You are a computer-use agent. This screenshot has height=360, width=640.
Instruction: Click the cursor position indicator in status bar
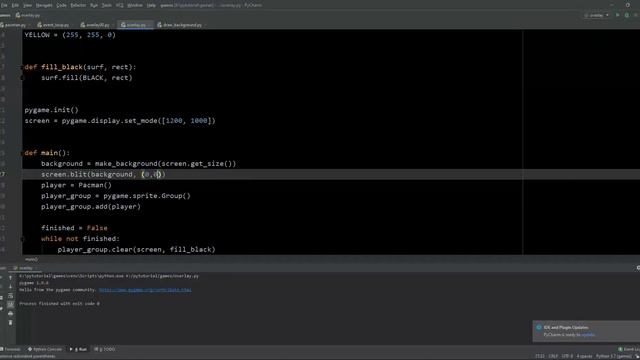(540, 356)
